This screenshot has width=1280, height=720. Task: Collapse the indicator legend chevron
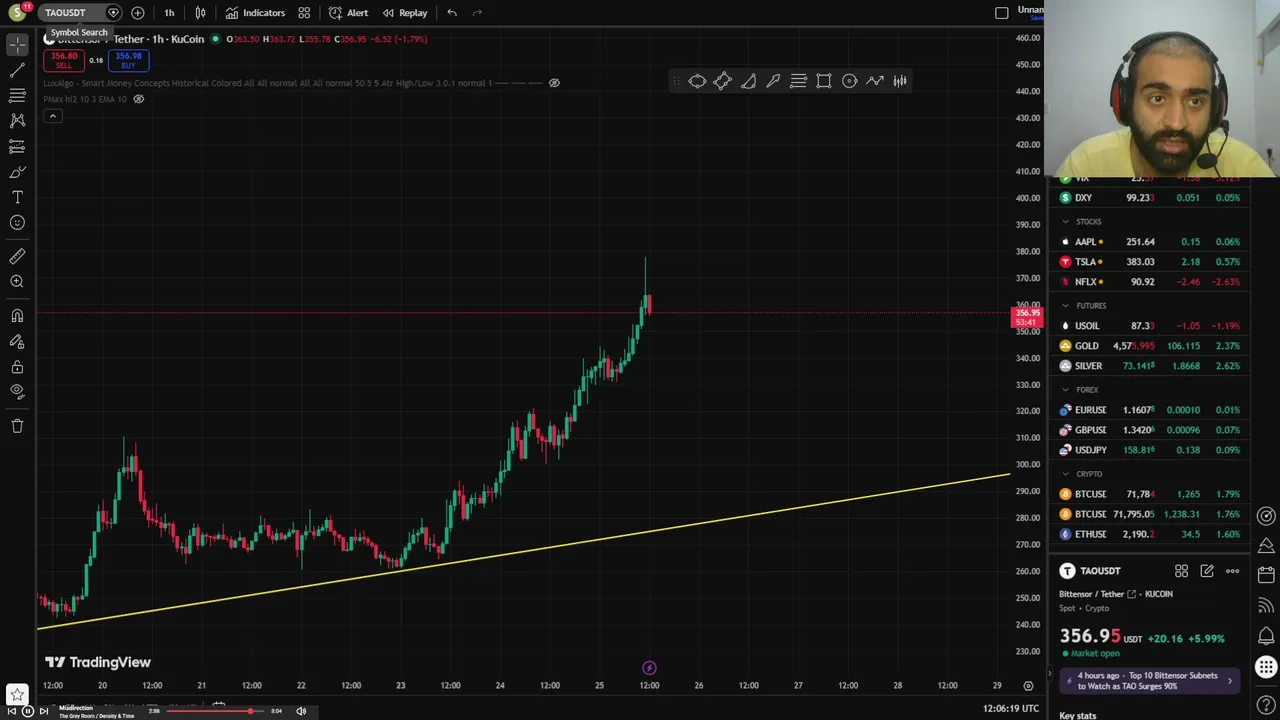coord(52,116)
